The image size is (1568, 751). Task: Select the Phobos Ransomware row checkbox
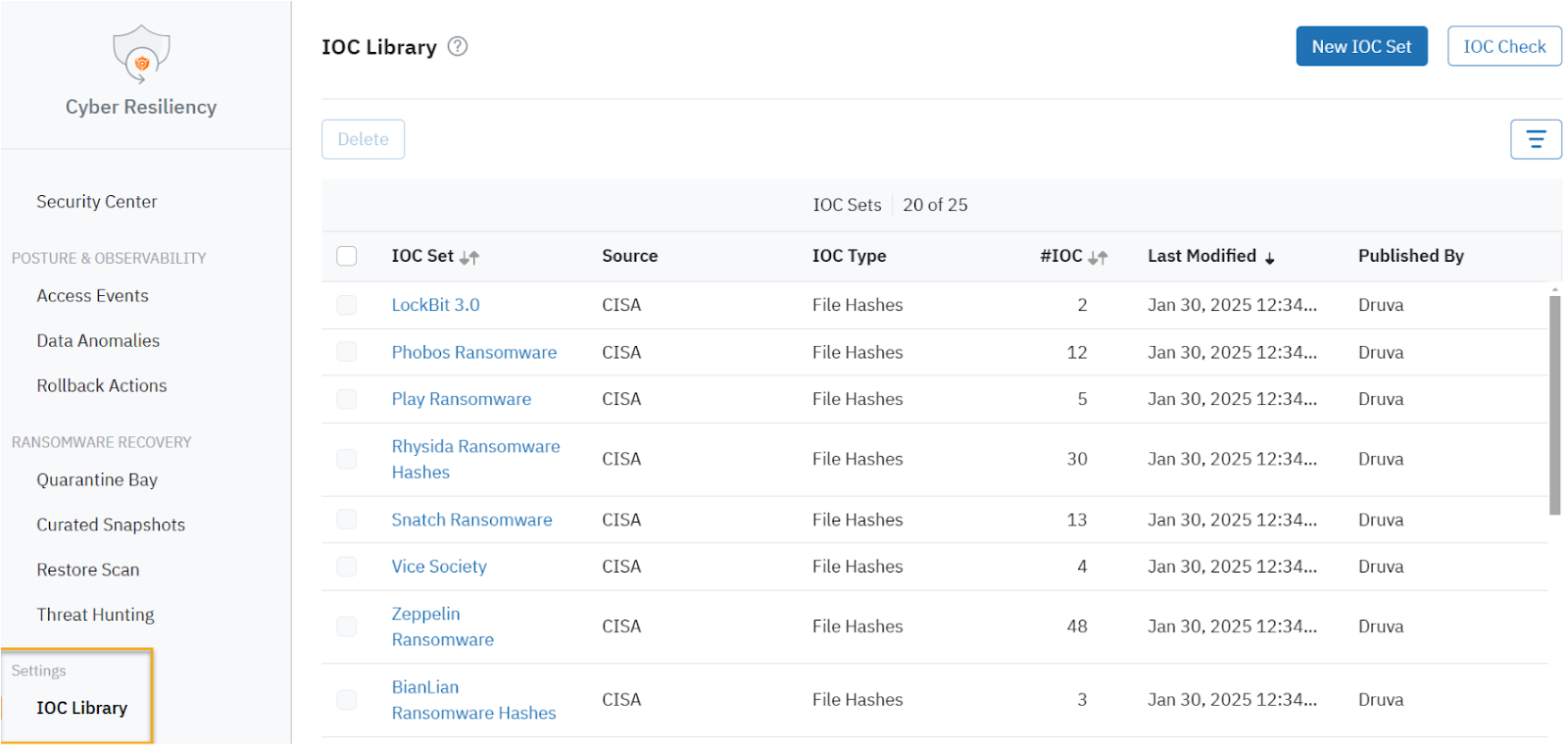347,352
